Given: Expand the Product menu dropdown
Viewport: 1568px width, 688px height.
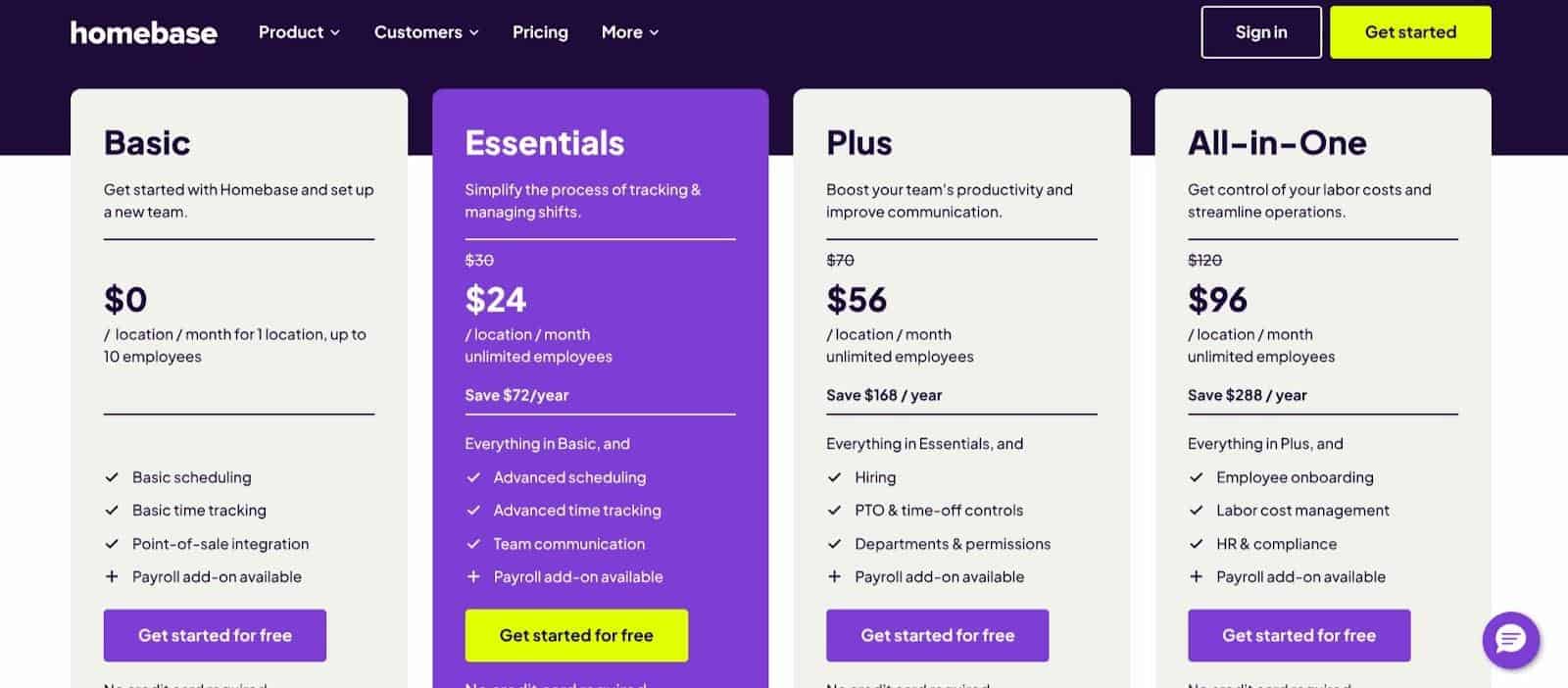Looking at the screenshot, I should point(299,32).
